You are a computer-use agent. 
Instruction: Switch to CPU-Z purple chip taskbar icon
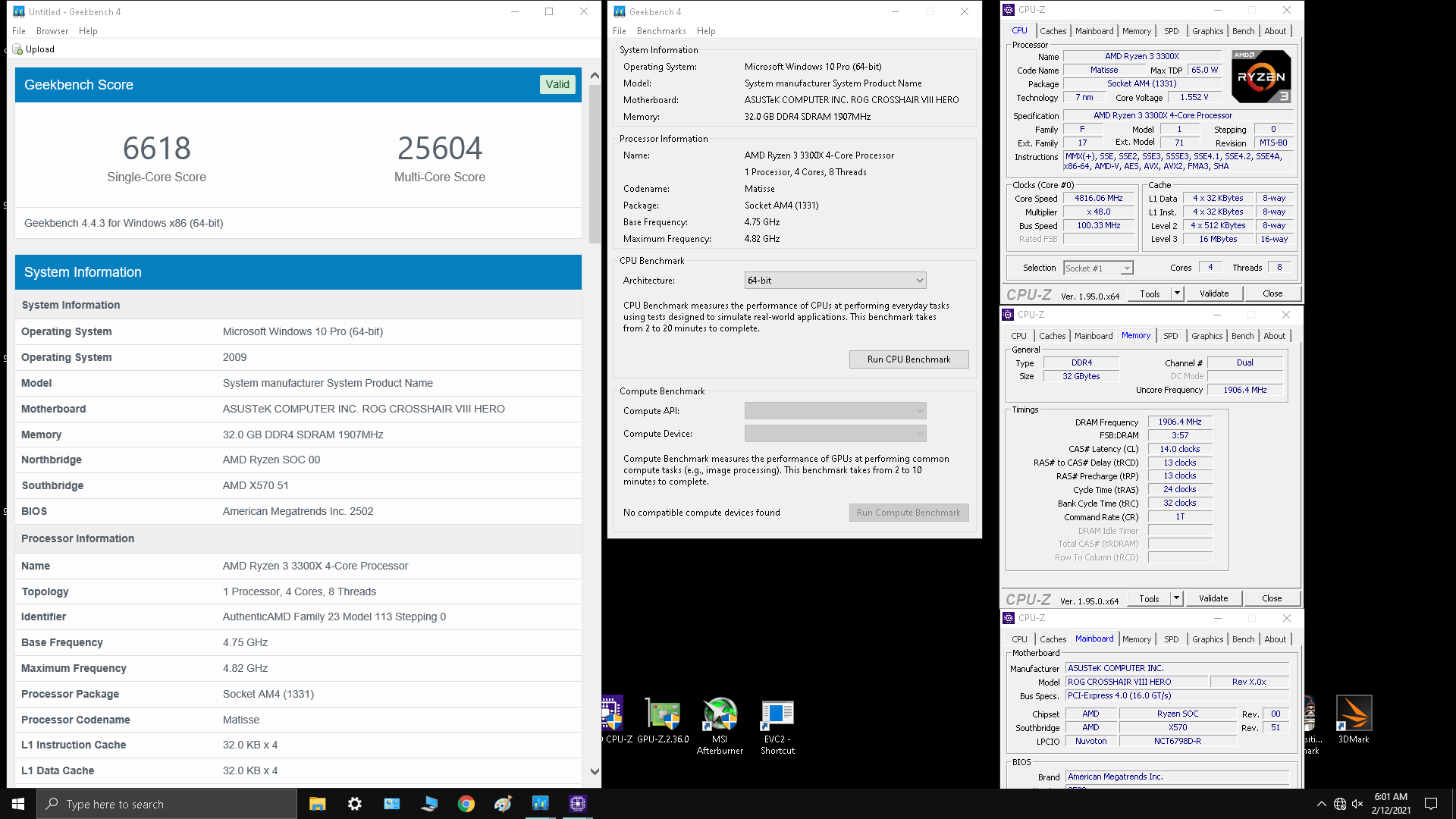578,804
